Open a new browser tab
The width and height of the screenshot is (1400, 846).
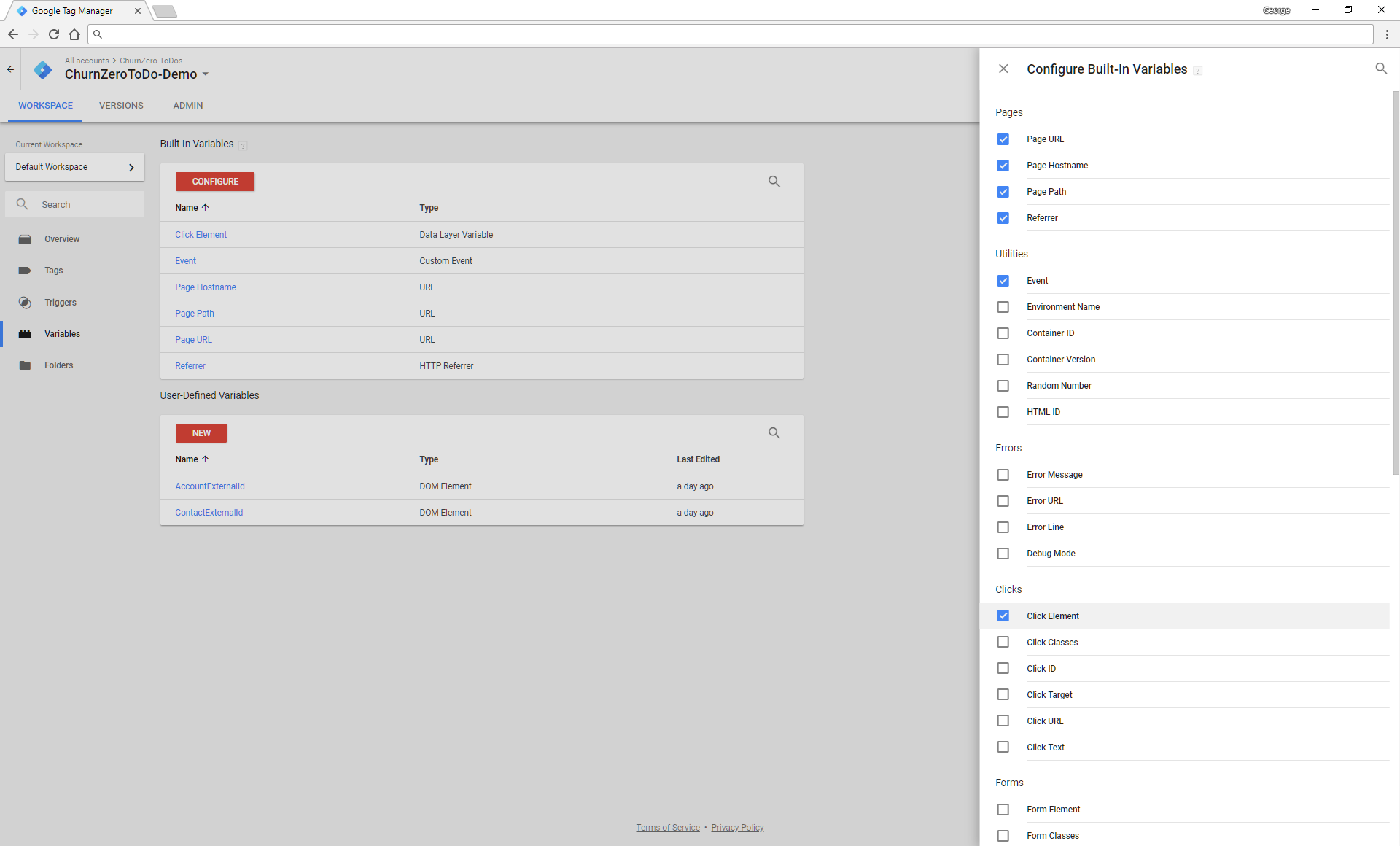click(165, 11)
